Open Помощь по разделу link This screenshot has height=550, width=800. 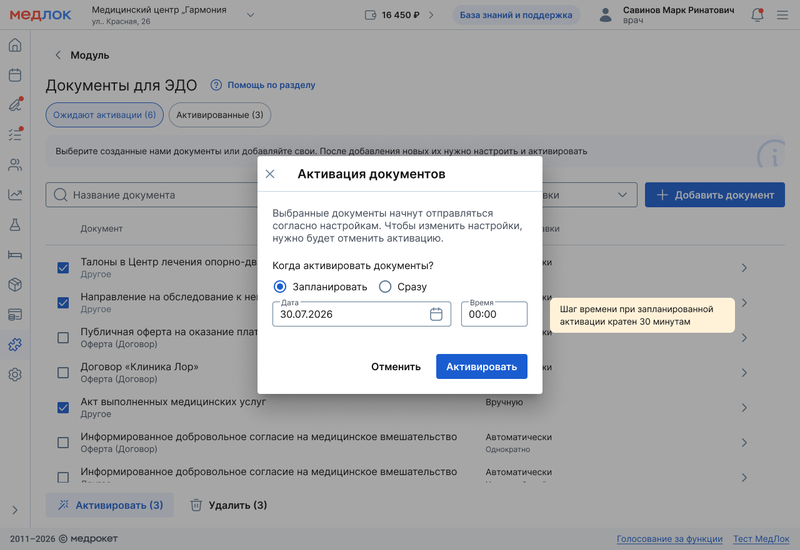pyautogui.click(x=271, y=85)
